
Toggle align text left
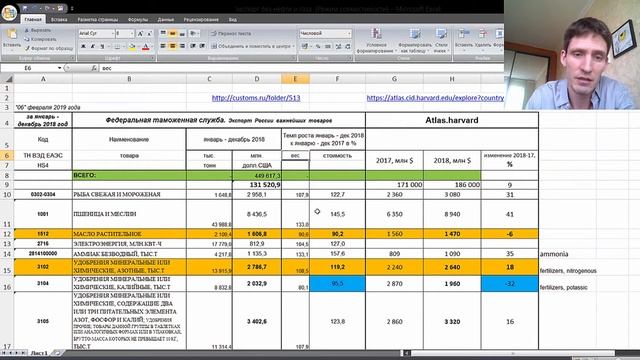point(163,46)
